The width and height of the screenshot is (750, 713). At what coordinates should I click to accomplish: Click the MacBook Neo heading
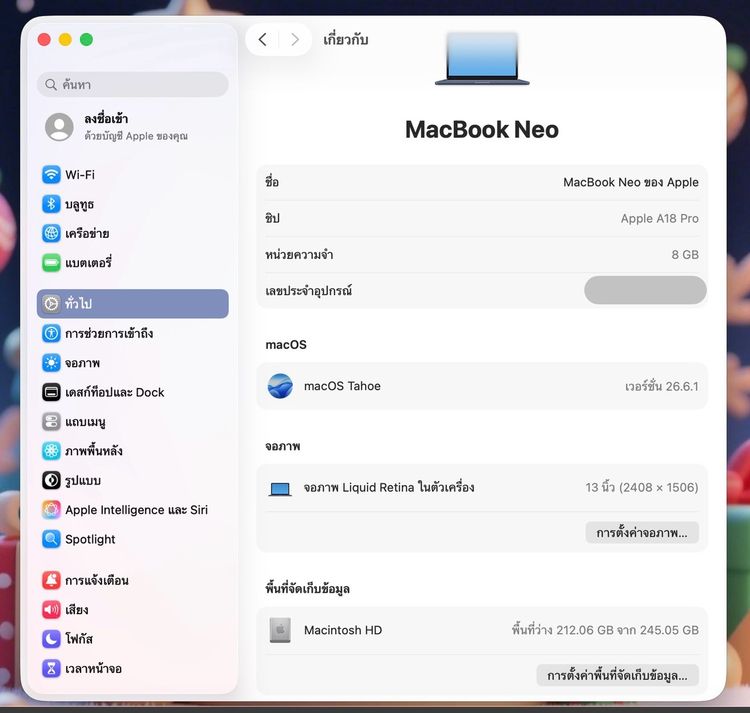(482, 130)
